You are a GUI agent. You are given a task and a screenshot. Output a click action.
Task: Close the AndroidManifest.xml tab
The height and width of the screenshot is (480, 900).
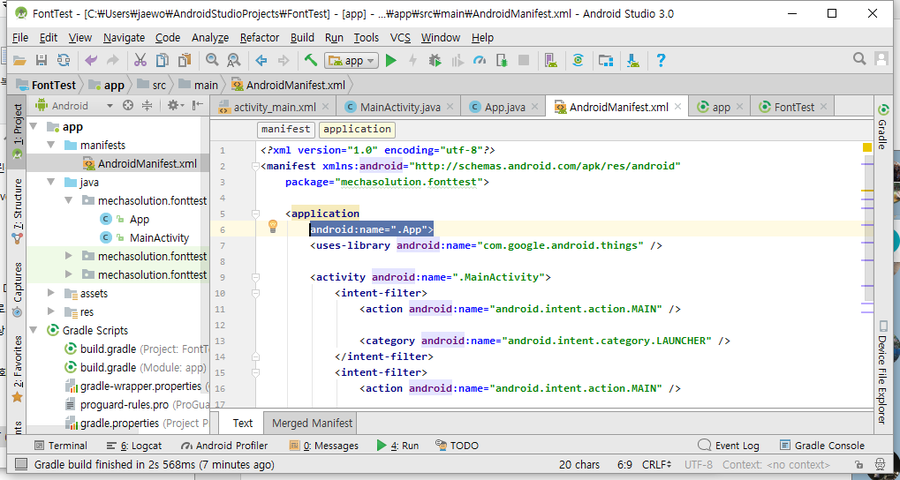tap(678, 106)
